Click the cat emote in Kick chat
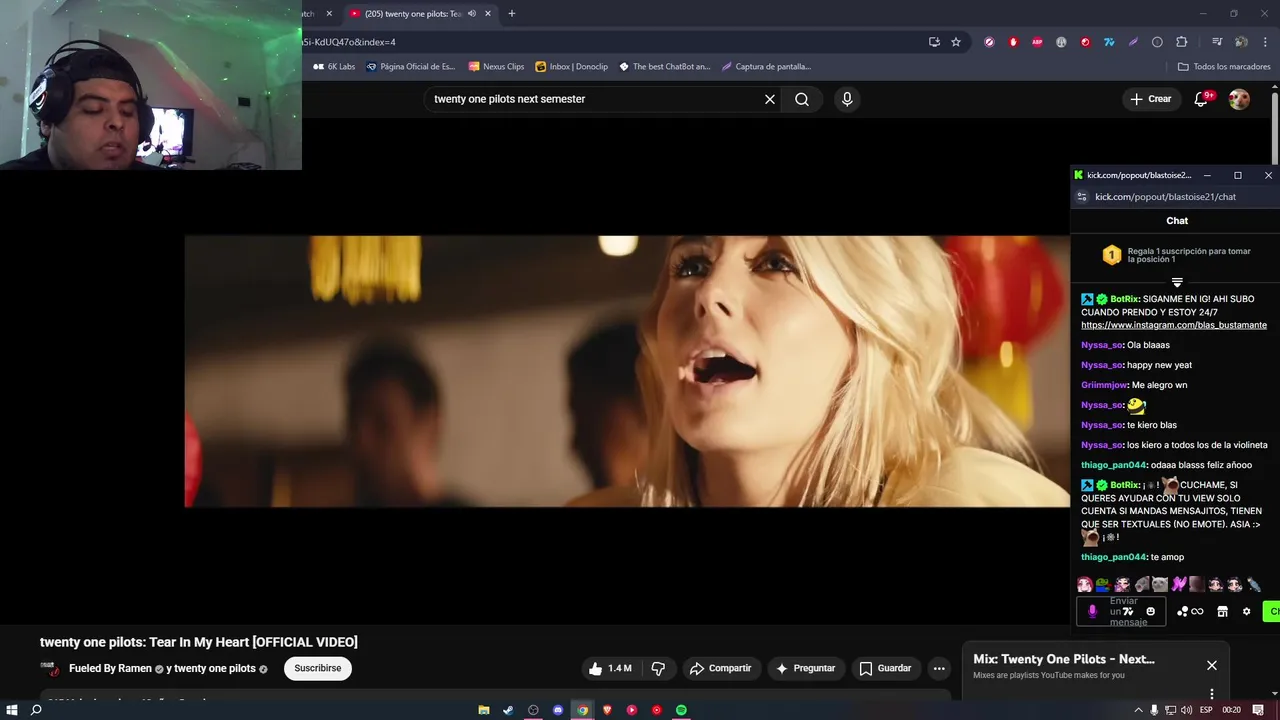This screenshot has height=720, width=1280. pyautogui.click(x=1159, y=584)
